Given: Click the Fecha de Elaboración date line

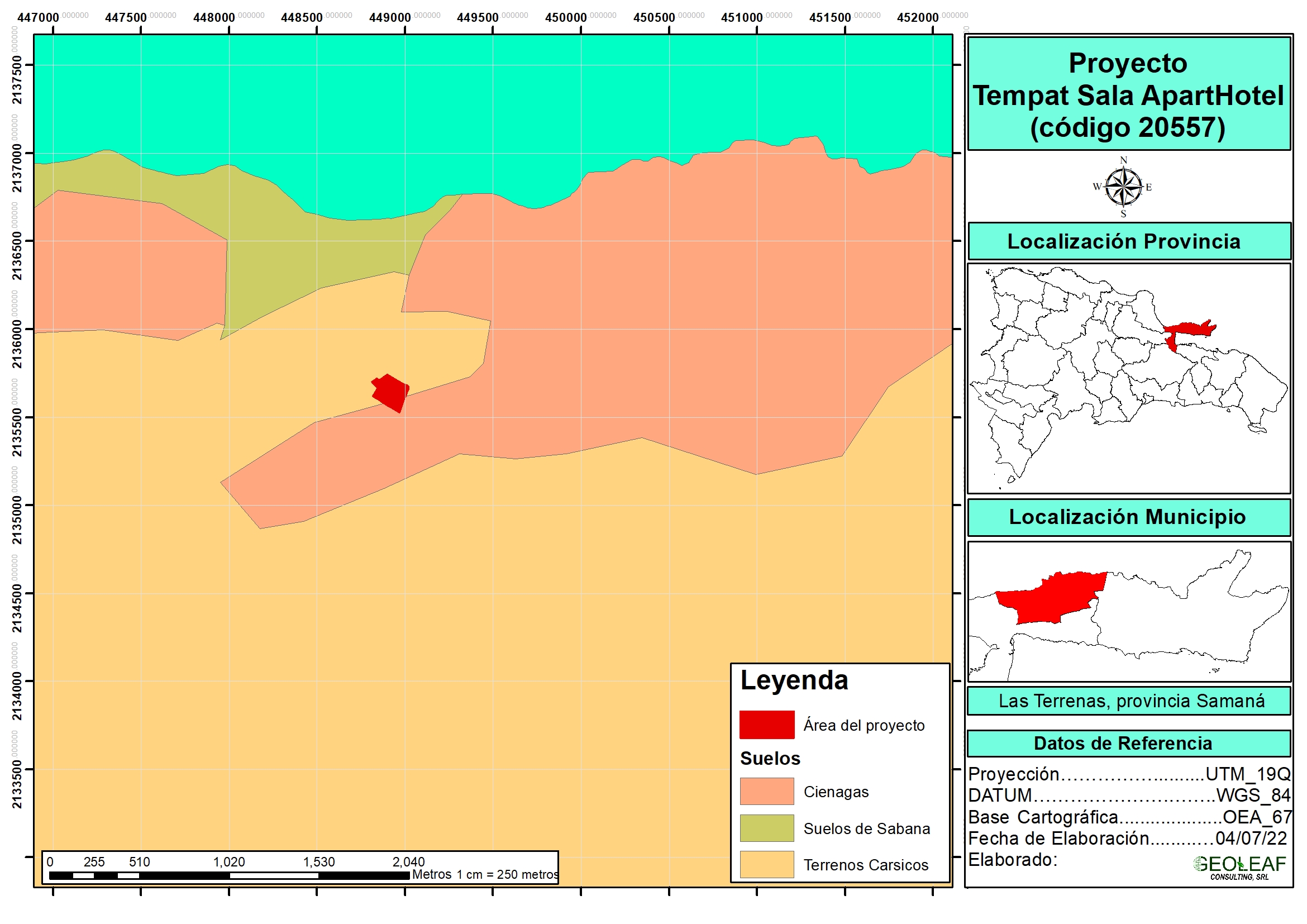Looking at the screenshot, I should [1127, 838].
